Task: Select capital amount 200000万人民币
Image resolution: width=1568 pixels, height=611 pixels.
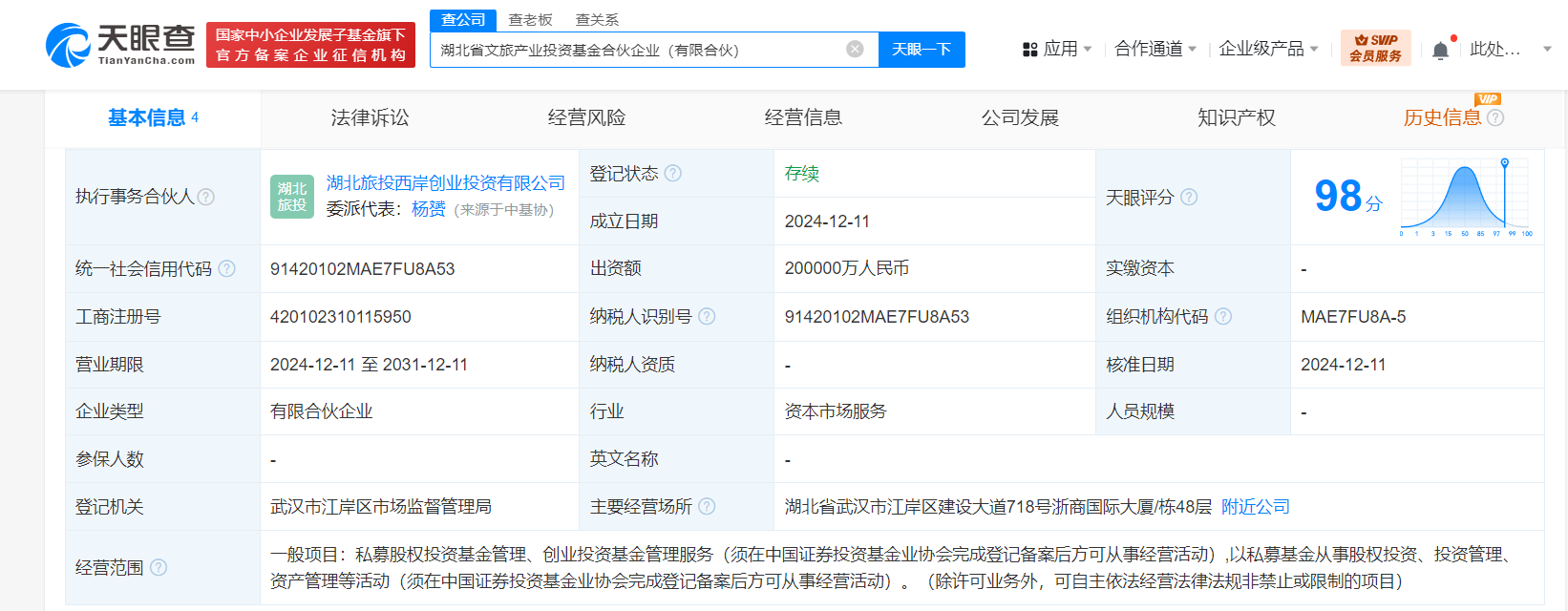Action: point(847,269)
